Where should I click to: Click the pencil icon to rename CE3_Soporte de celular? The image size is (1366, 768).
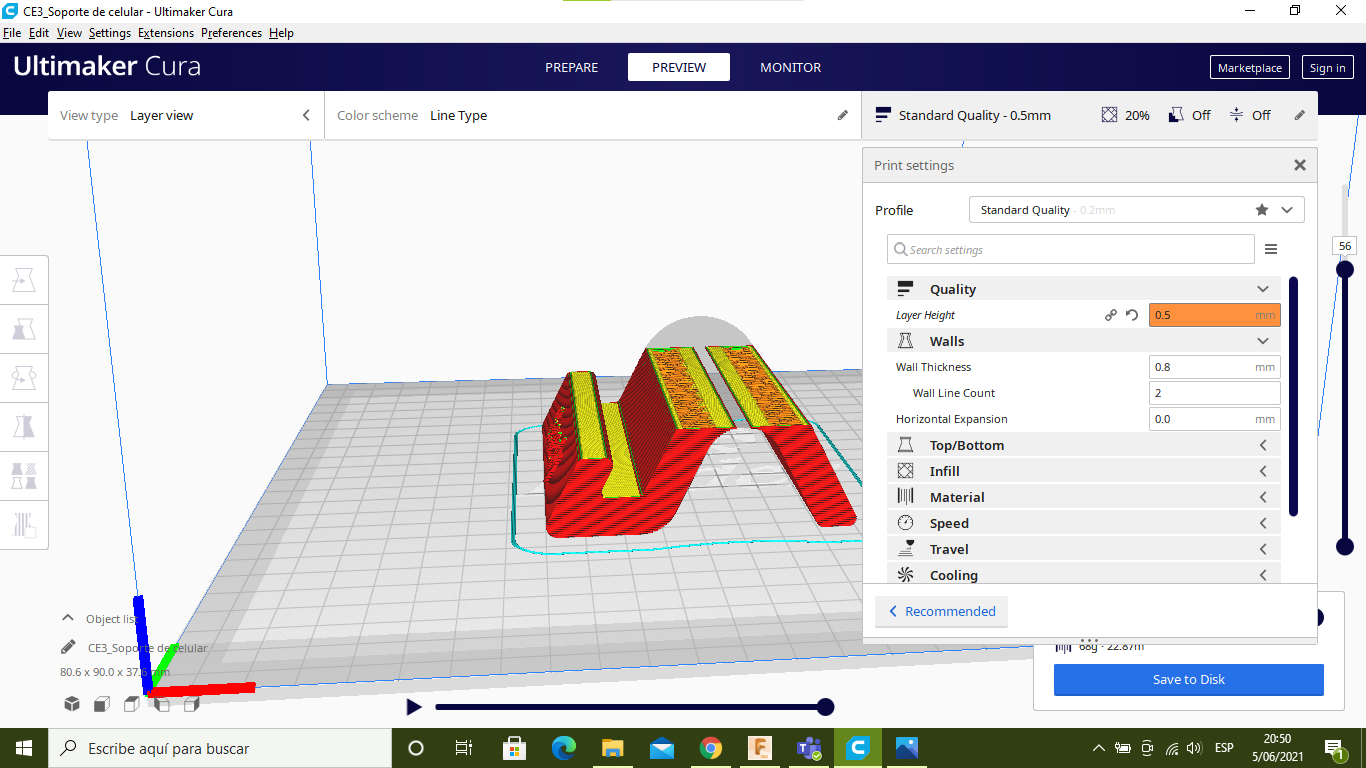(x=68, y=647)
